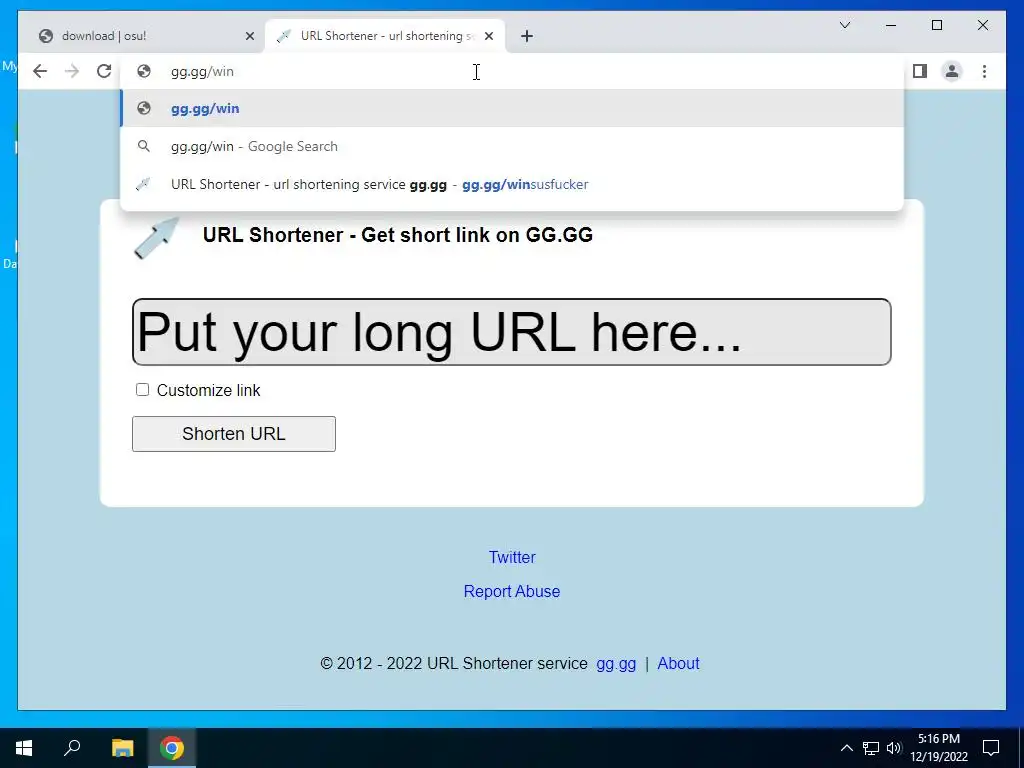
Task: Open the Twitter link
Action: (x=512, y=557)
